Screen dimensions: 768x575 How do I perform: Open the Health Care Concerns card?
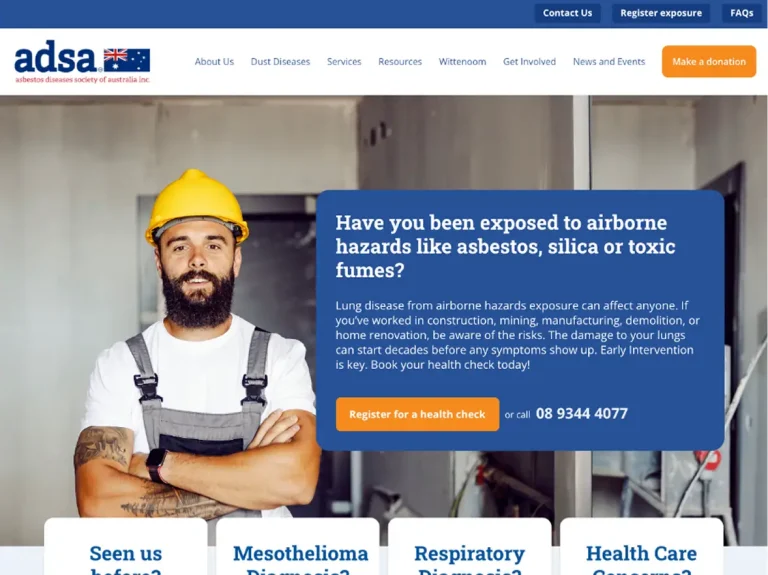coord(642,547)
